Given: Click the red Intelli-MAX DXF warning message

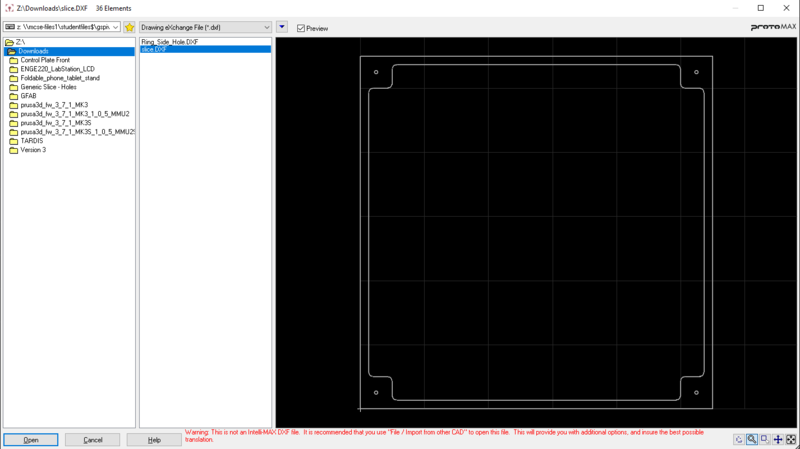Looking at the screenshot, I should coord(444,436).
